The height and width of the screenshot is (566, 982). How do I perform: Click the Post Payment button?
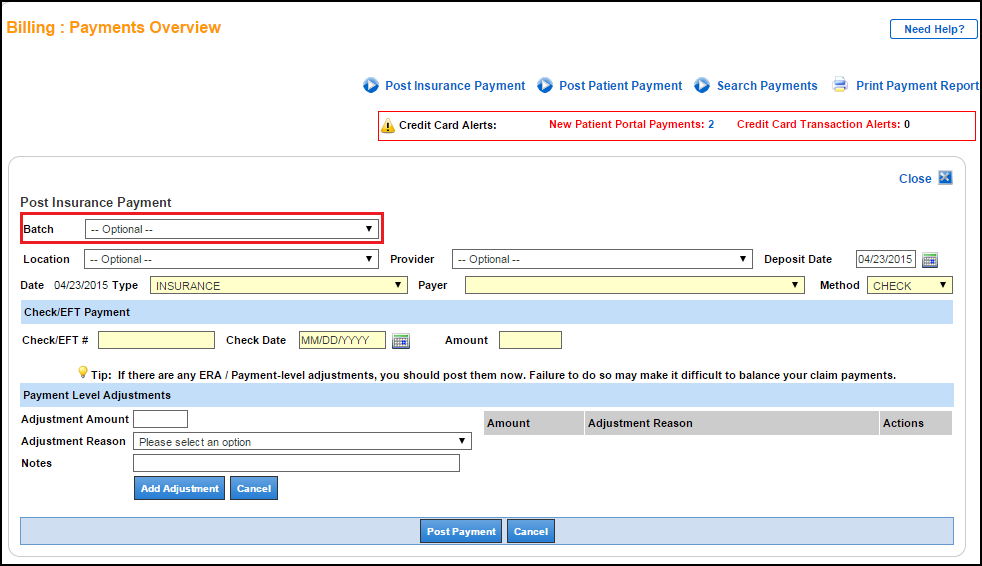[x=461, y=532]
